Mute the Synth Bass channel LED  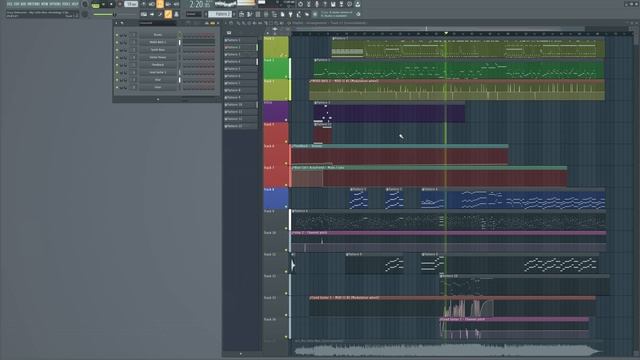pos(117,50)
